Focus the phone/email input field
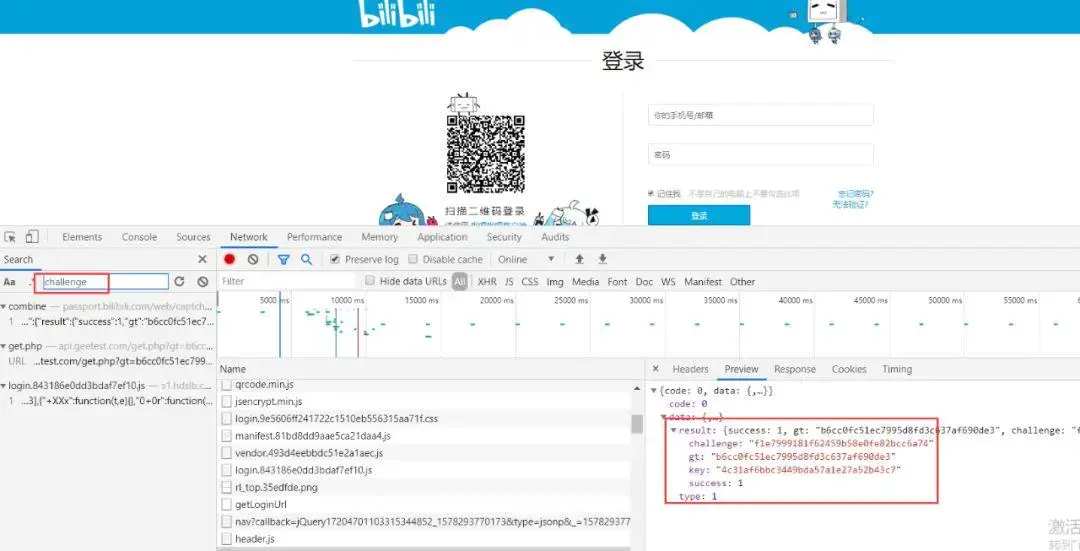 point(760,115)
